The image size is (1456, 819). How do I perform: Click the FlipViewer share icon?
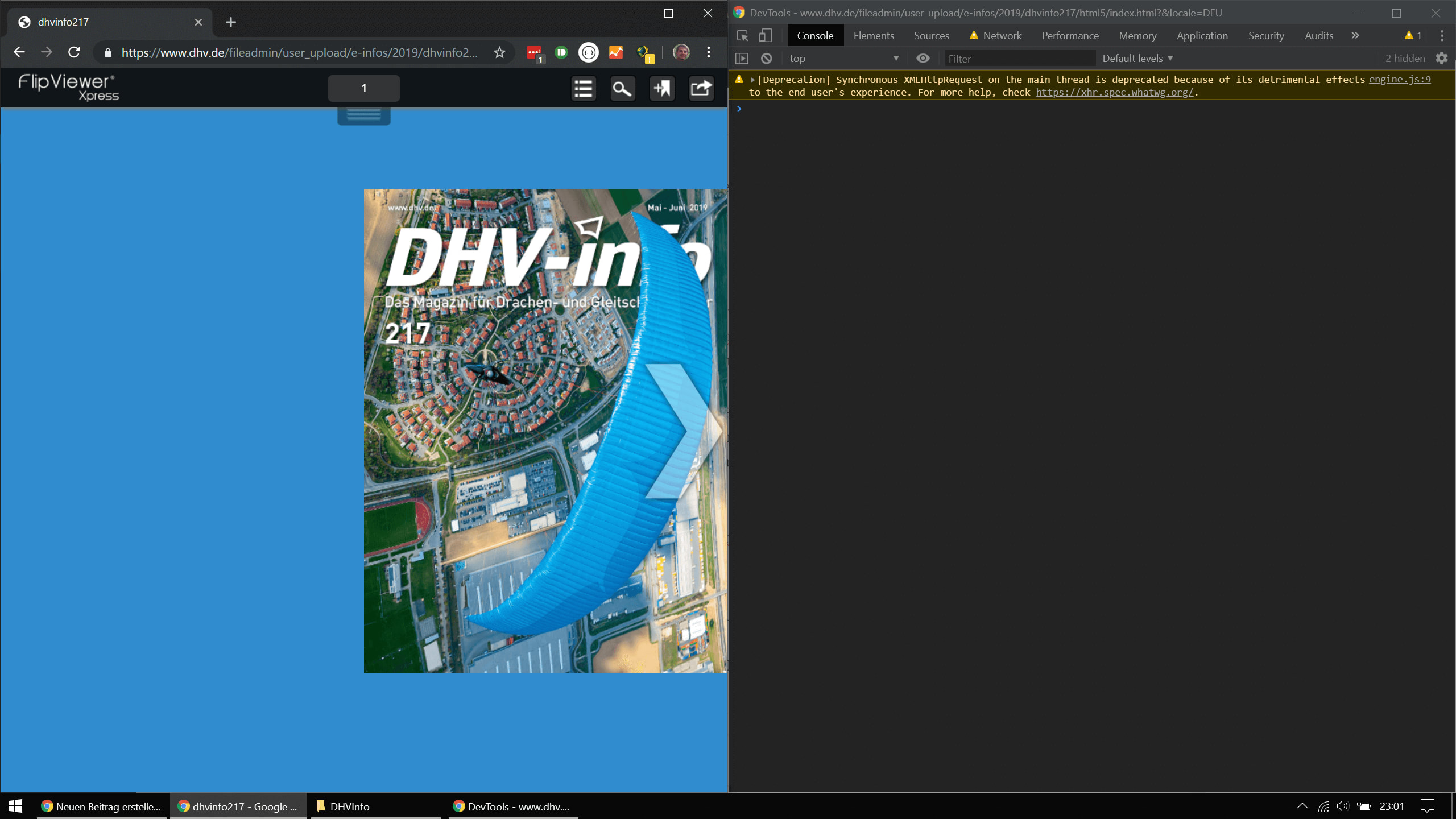coord(701,89)
